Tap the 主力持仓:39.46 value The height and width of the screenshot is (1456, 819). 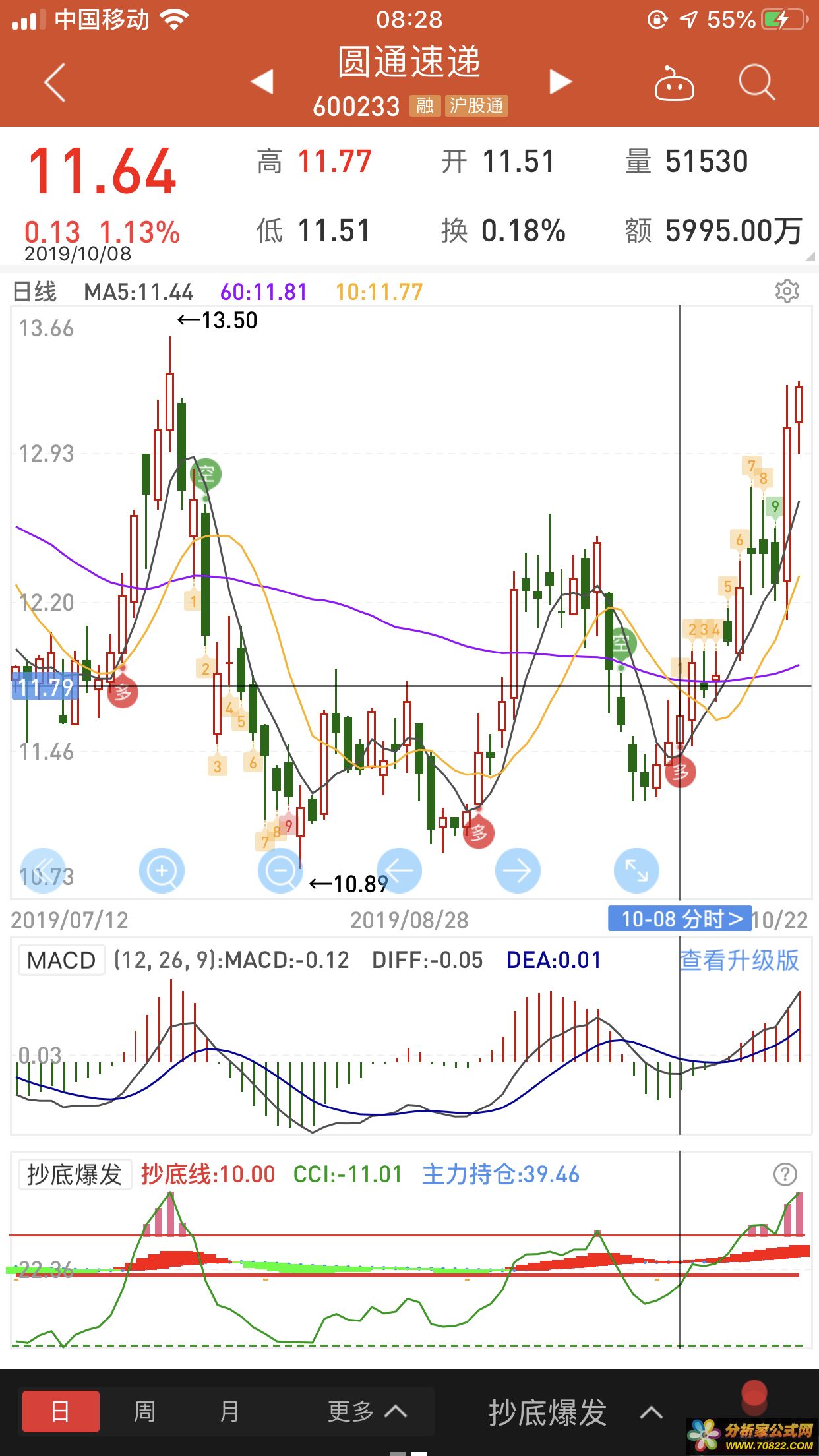501,1174
